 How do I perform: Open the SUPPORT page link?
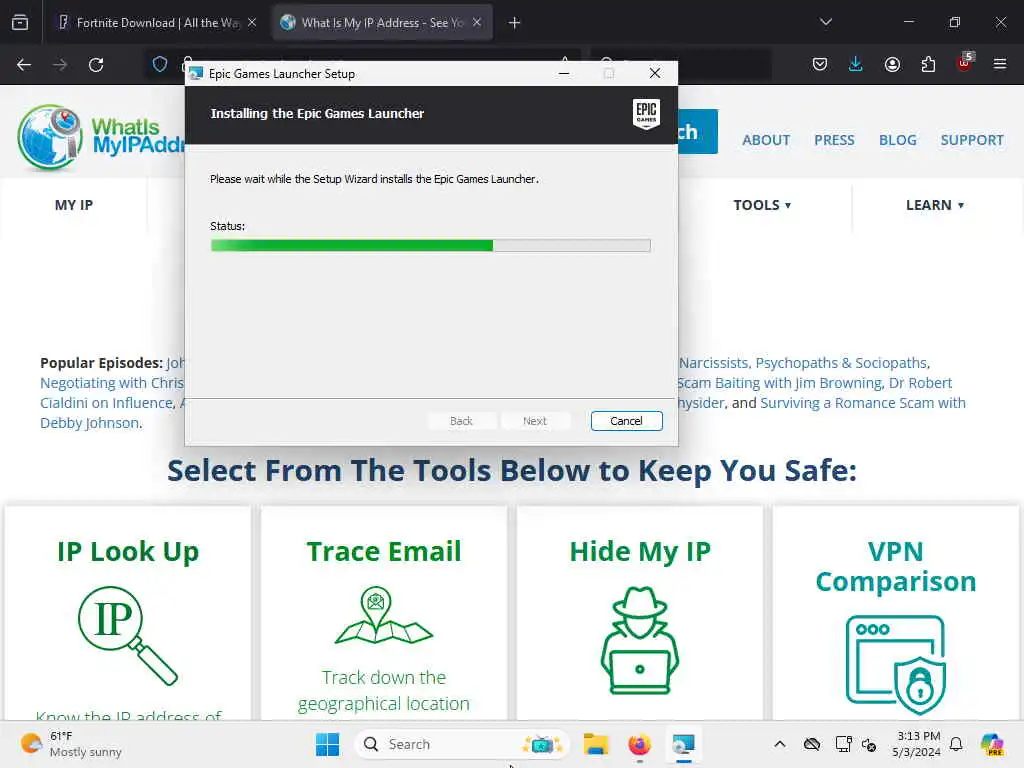[972, 140]
